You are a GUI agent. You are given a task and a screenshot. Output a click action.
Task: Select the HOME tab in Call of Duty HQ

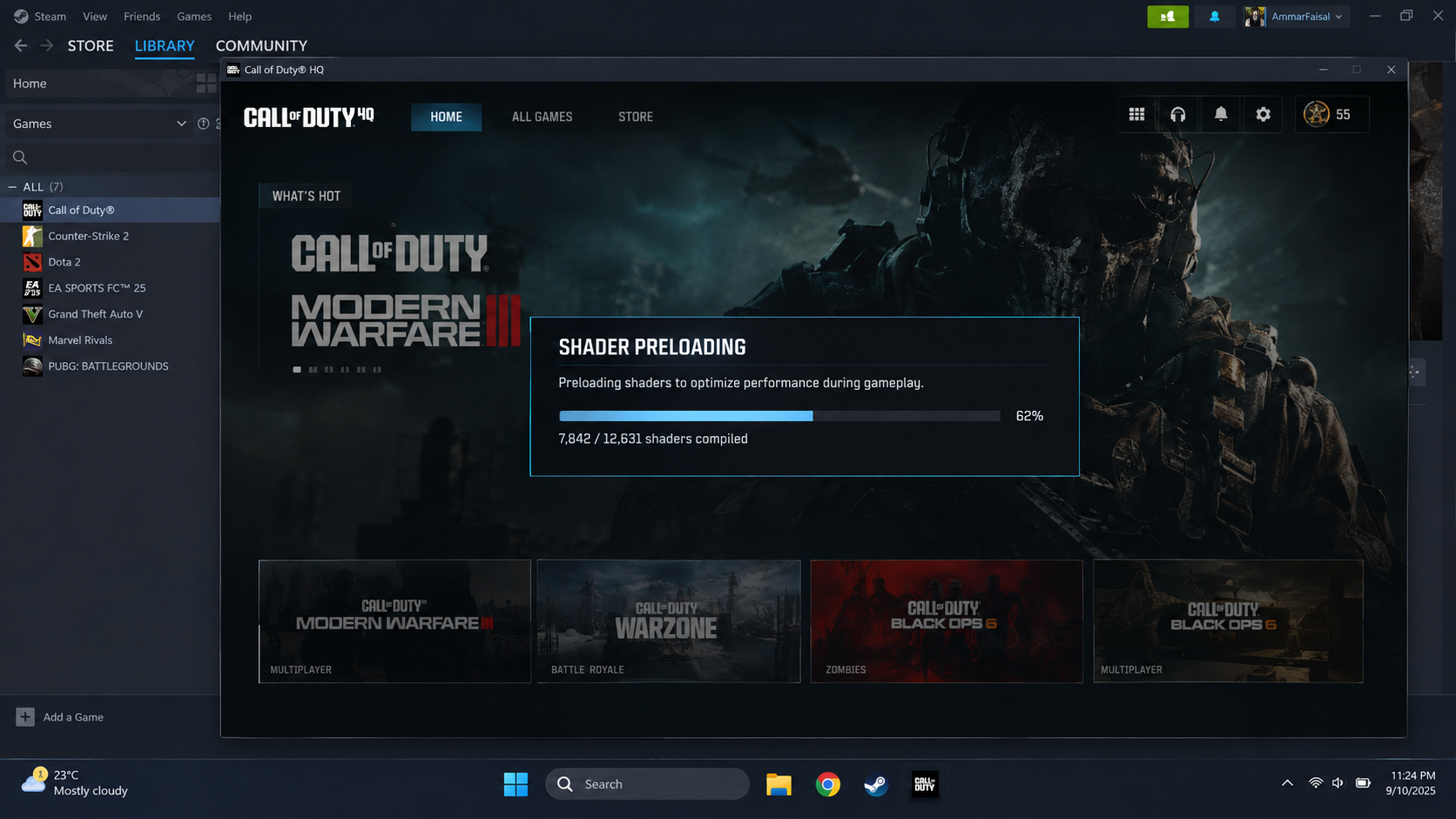pyautogui.click(x=446, y=117)
